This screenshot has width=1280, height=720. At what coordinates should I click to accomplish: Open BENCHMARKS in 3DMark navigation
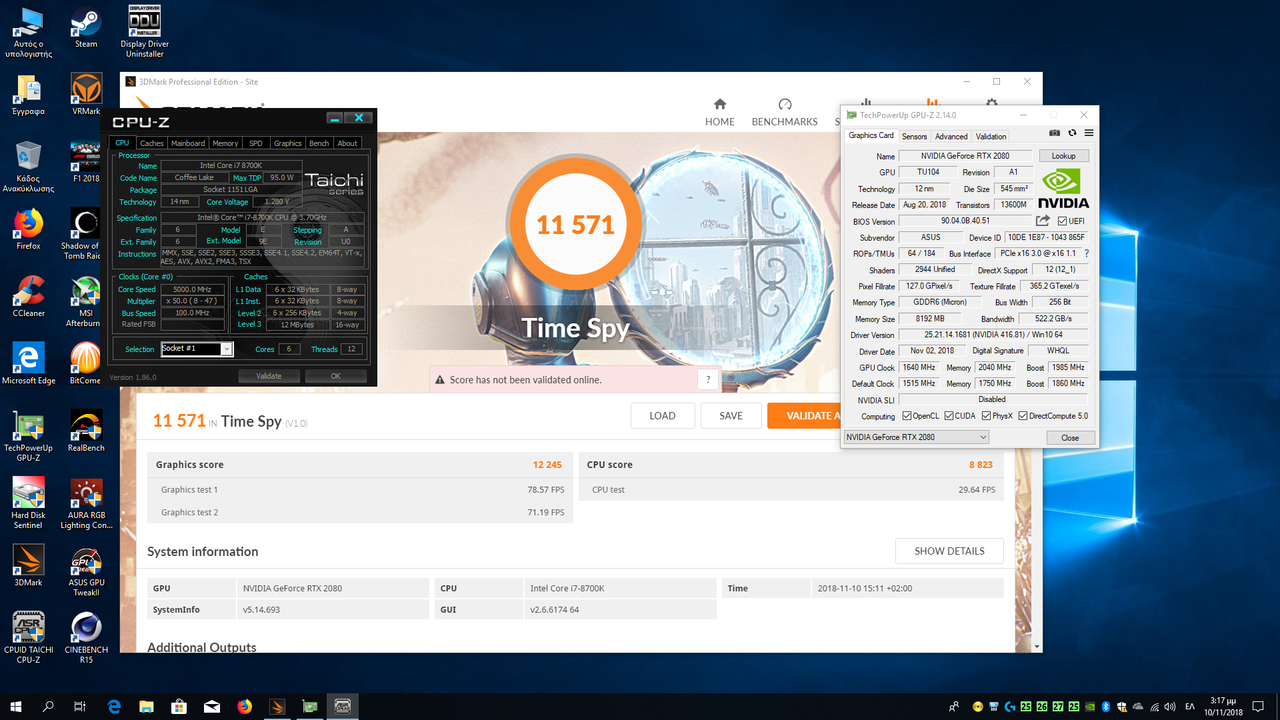[784, 112]
